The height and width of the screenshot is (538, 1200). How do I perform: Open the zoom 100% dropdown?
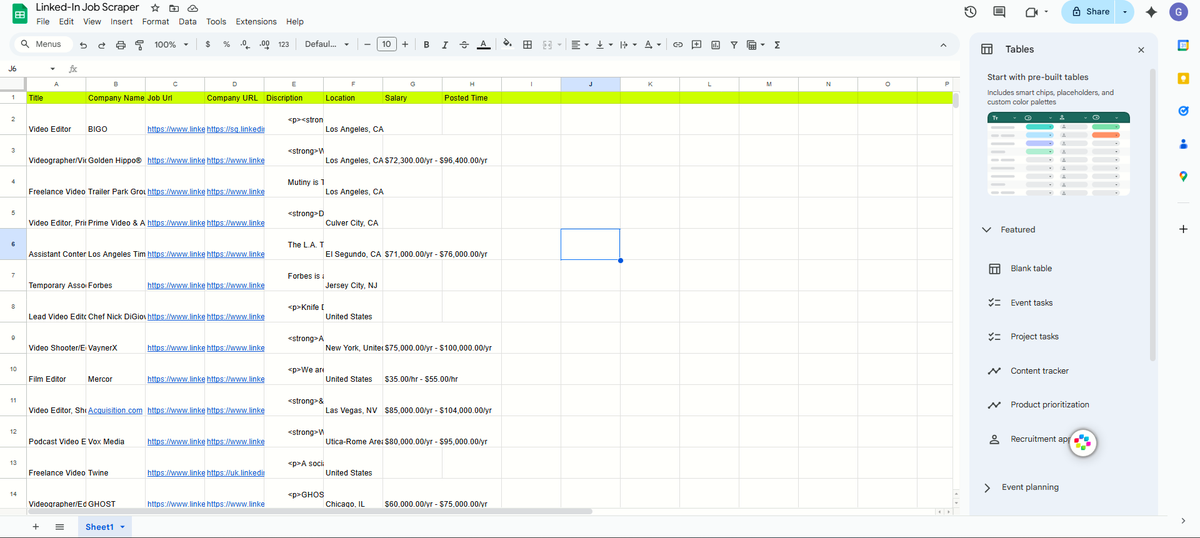[x=171, y=45]
